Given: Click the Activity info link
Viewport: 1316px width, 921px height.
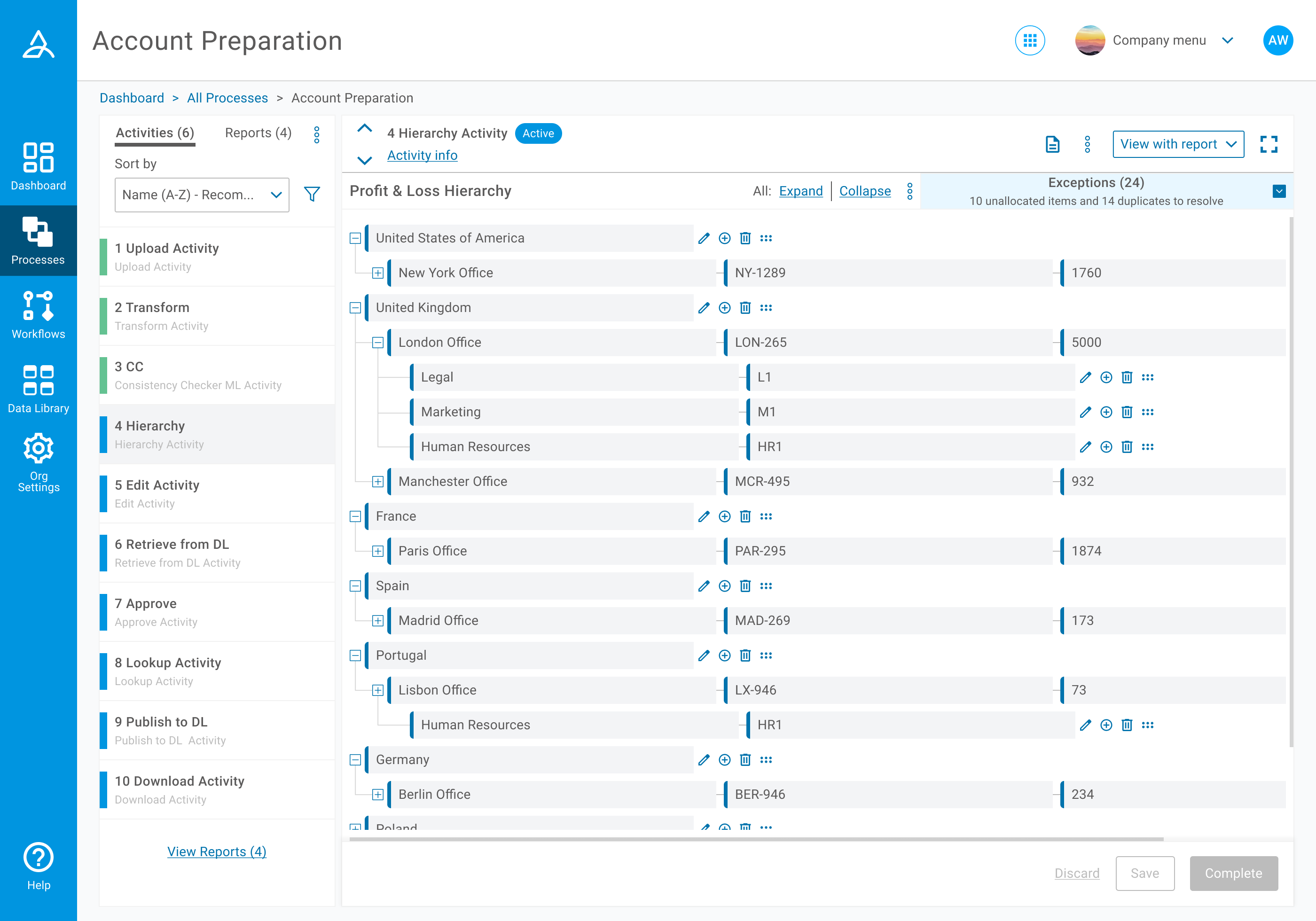Looking at the screenshot, I should (422, 156).
